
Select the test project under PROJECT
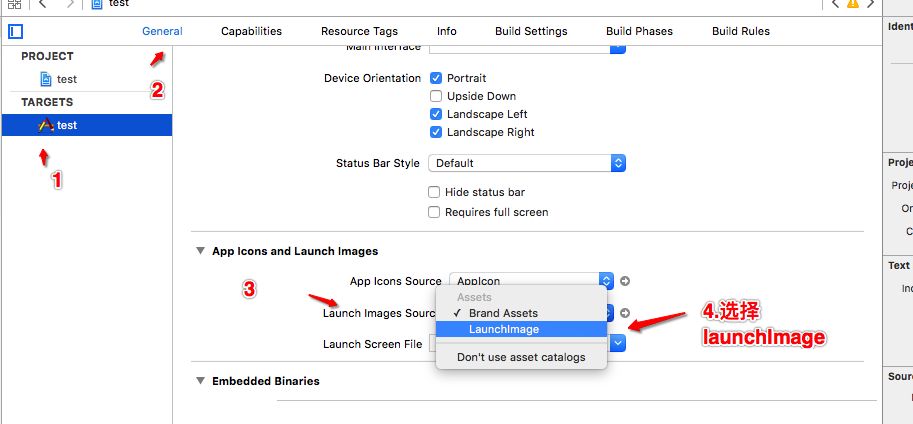(x=67, y=79)
